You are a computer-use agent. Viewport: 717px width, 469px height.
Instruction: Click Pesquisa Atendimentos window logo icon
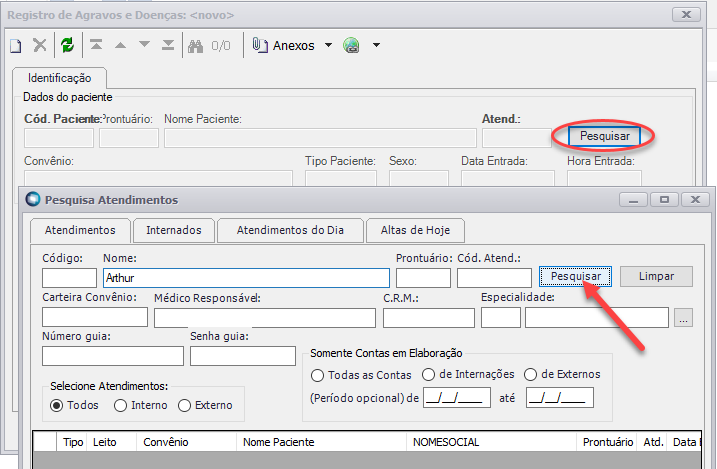tap(32, 199)
